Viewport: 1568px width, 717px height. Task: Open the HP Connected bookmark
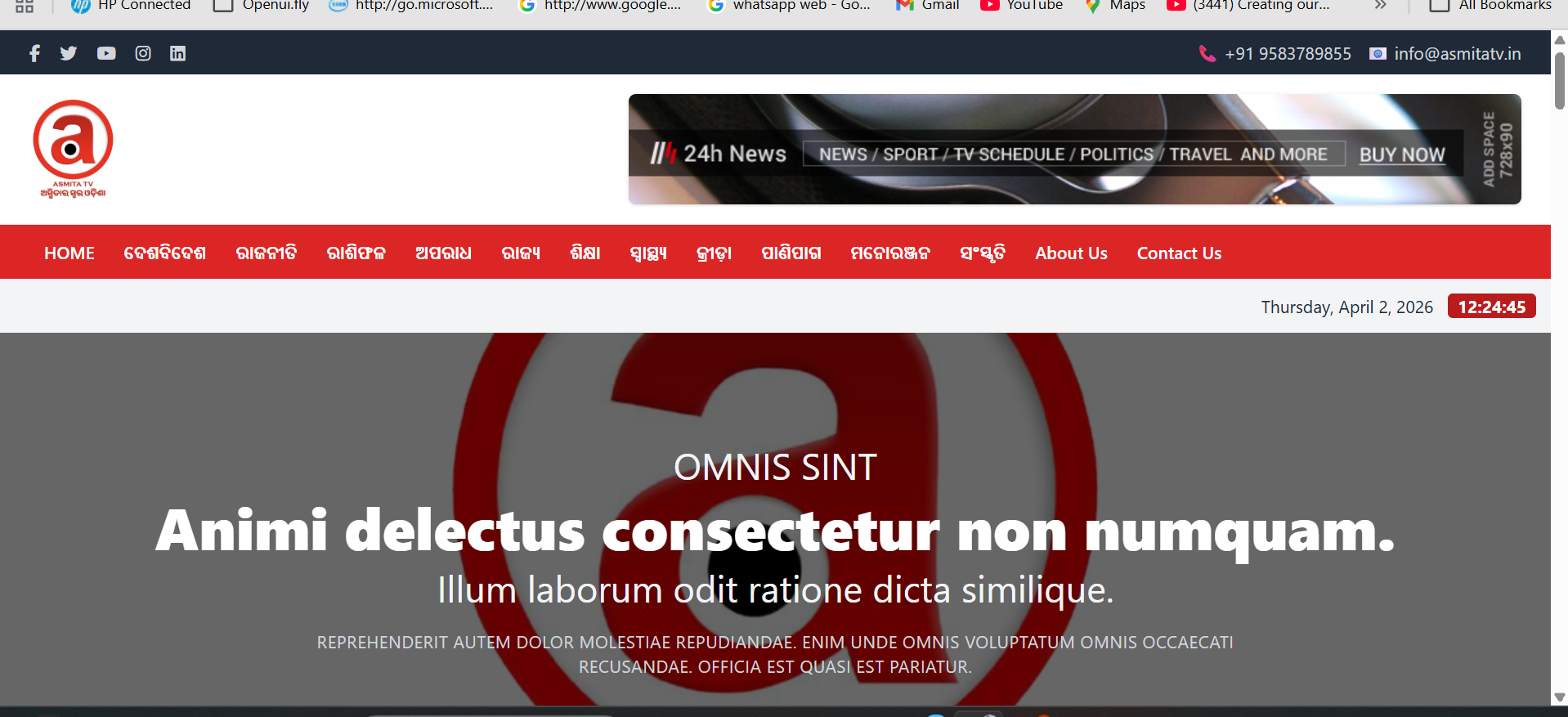[132, 6]
